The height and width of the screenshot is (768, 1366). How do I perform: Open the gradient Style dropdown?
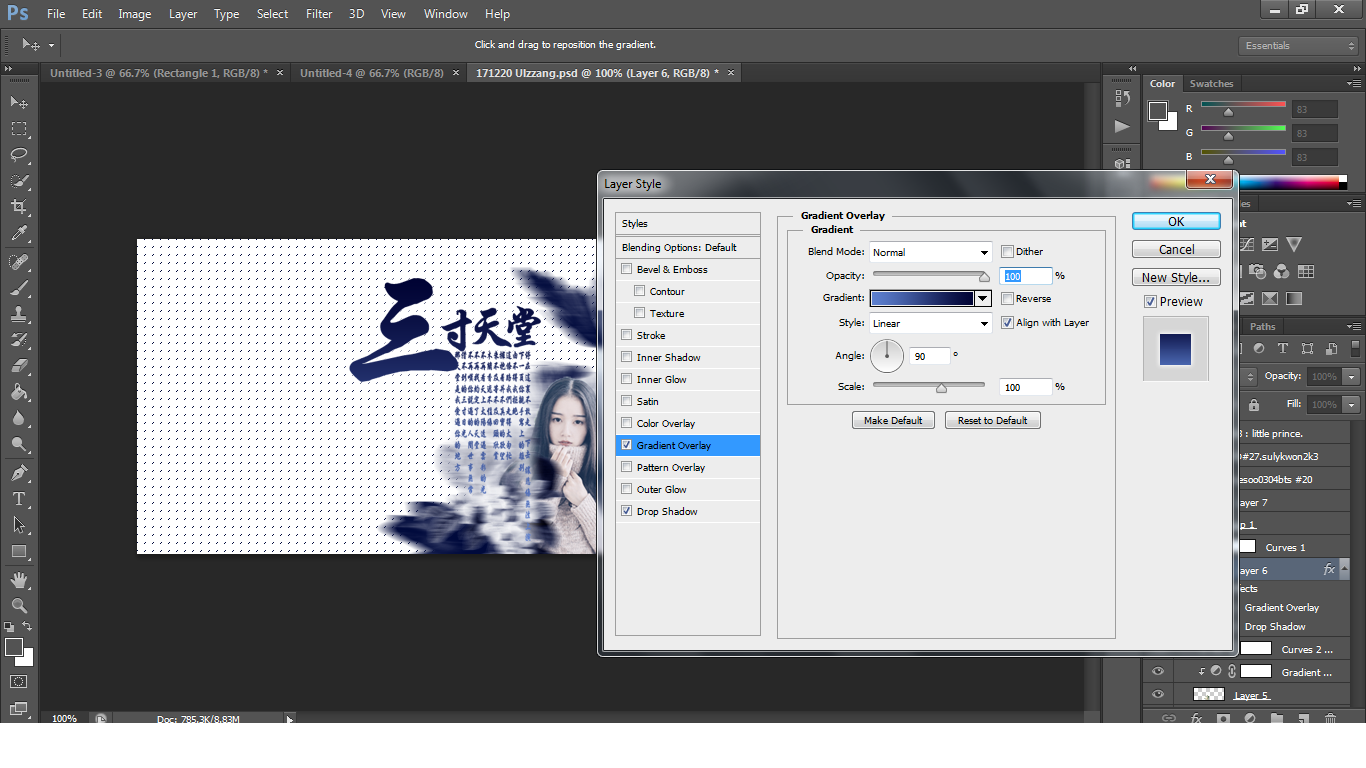(x=930, y=324)
